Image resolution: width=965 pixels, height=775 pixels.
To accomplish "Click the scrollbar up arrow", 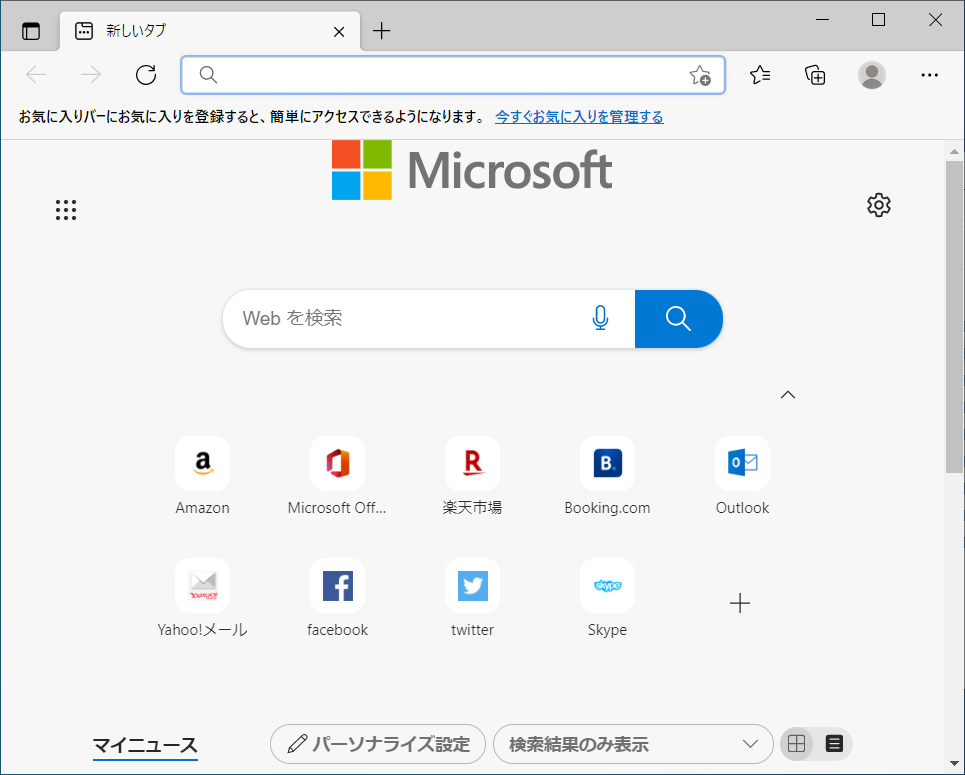I will tap(954, 151).
